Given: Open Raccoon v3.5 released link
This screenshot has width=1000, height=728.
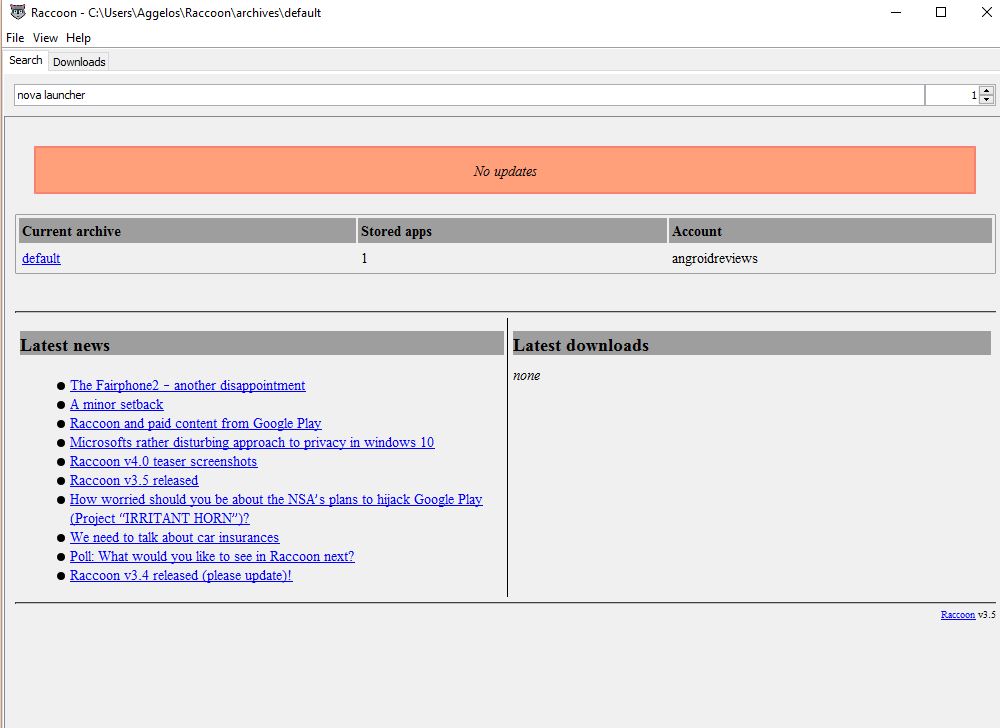Looking at the screenshot, I should (134, 481).
